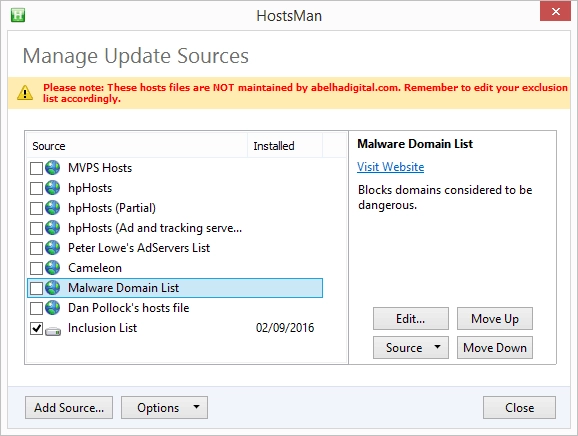
Task: Click the yellow warning triangle icon
Action: (25, 93)
